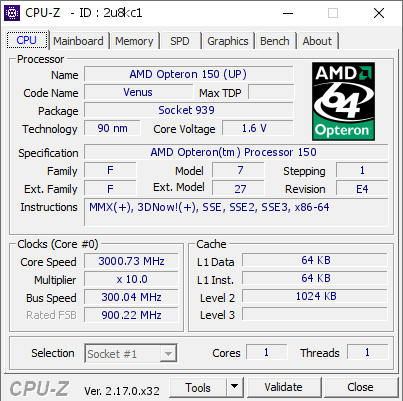Click the Technology value 90 nm
The height and width of the screenshot is (401, 403).
[112, 128]
